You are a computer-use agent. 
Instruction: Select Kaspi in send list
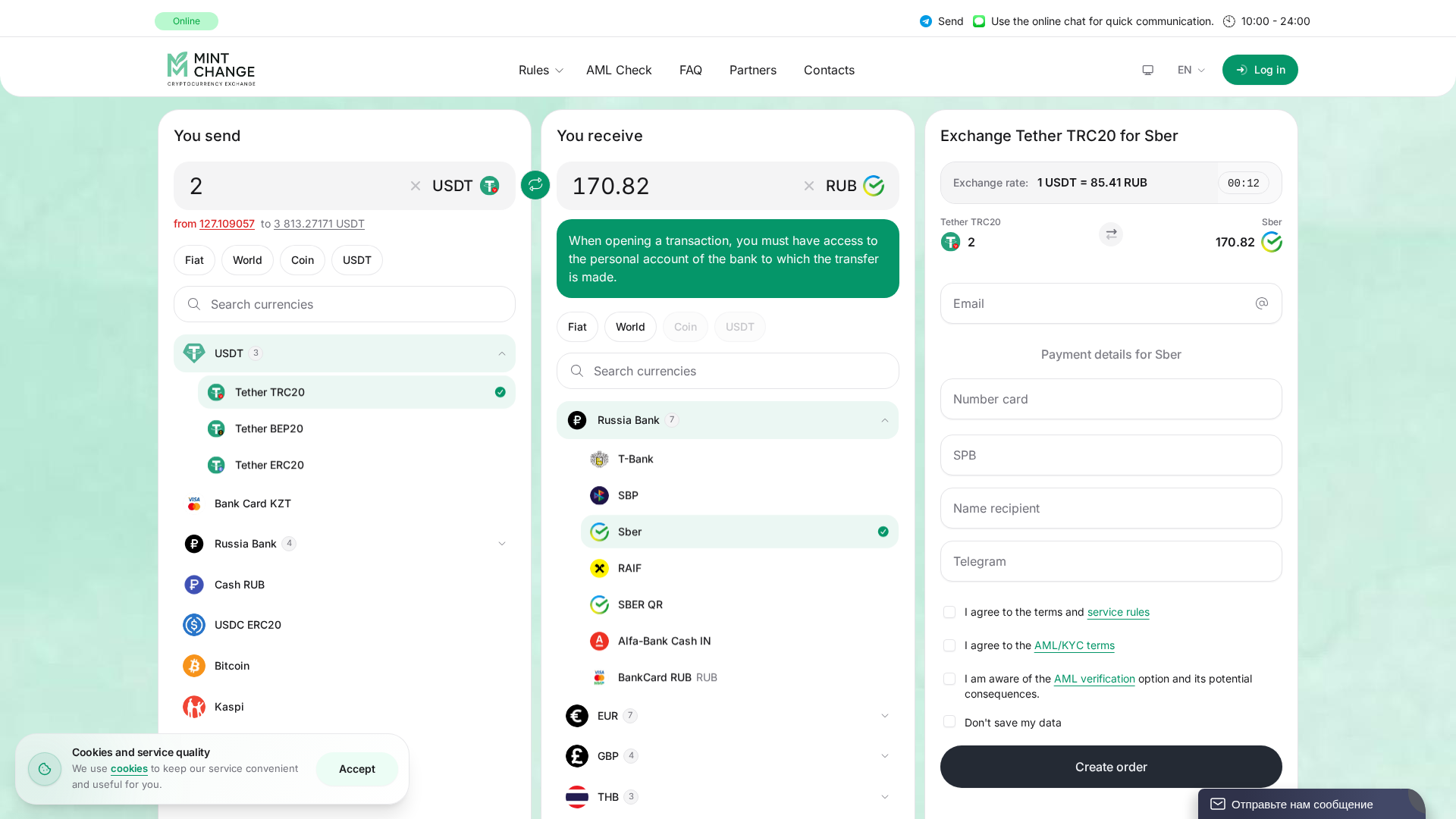[x=344, y=707]
